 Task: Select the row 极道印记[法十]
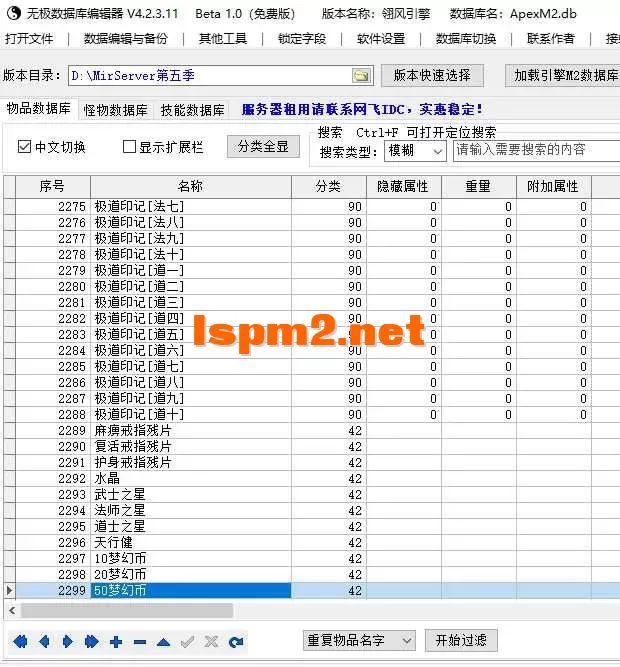(311, 255)
